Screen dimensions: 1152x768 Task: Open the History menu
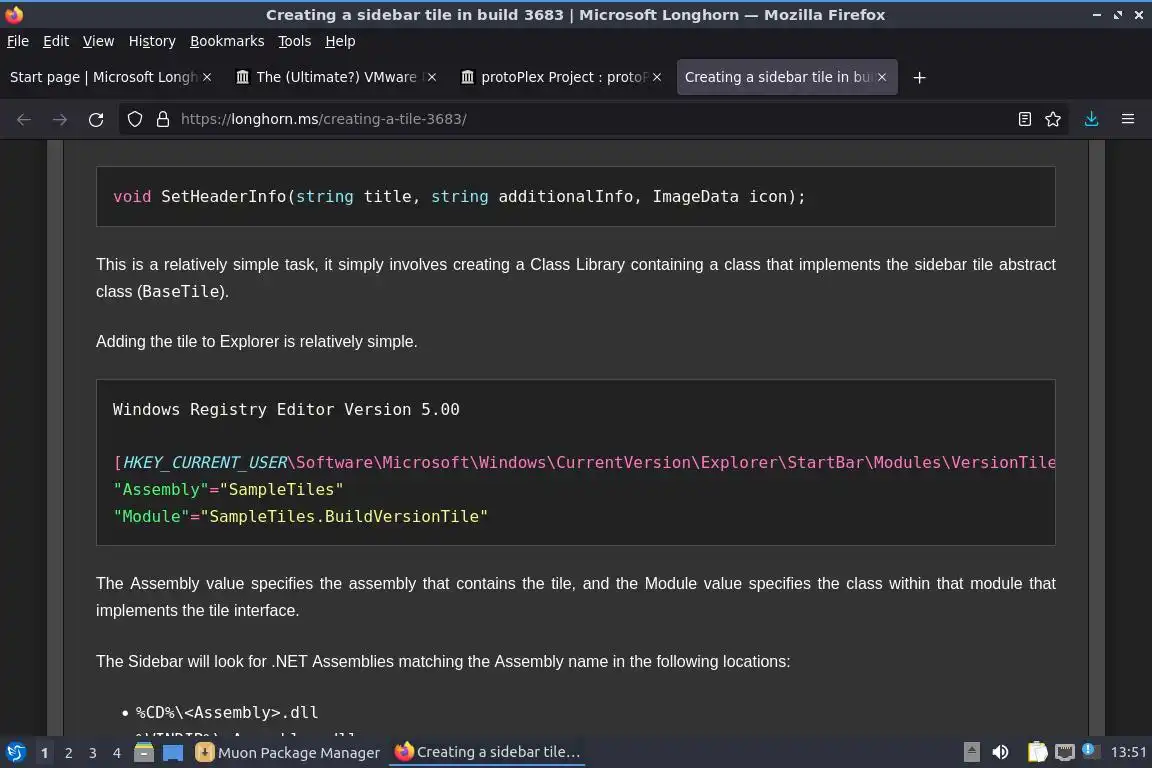(x=152, y=41)
